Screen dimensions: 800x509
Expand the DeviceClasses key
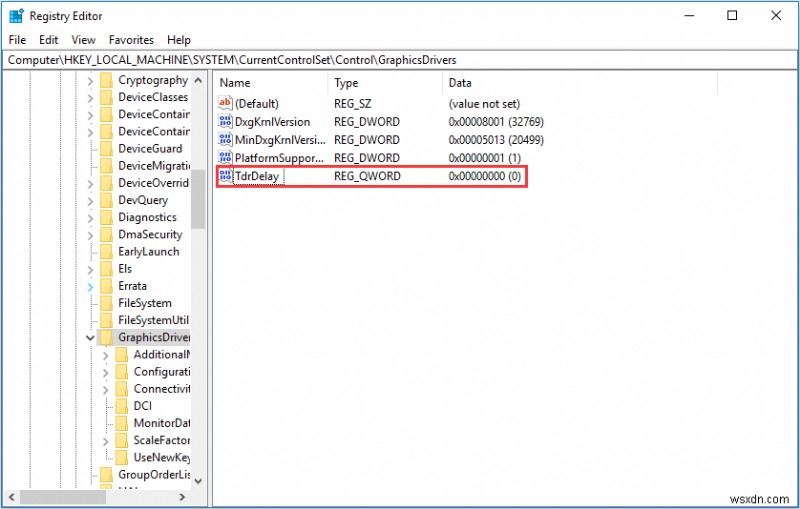pos(90,97)
